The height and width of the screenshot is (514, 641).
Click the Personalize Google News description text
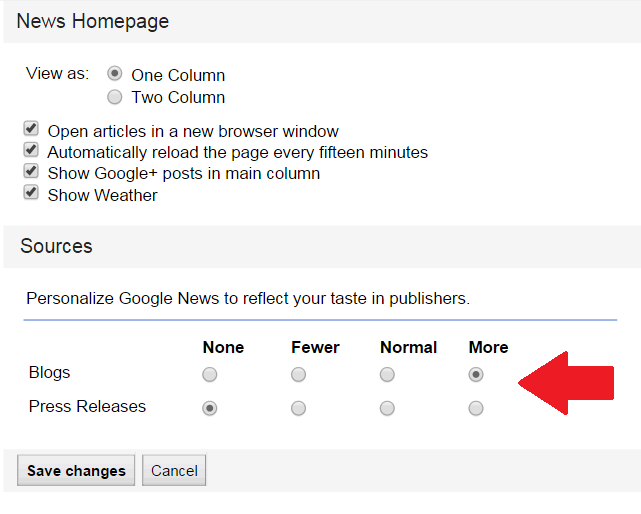pos(248,298)
